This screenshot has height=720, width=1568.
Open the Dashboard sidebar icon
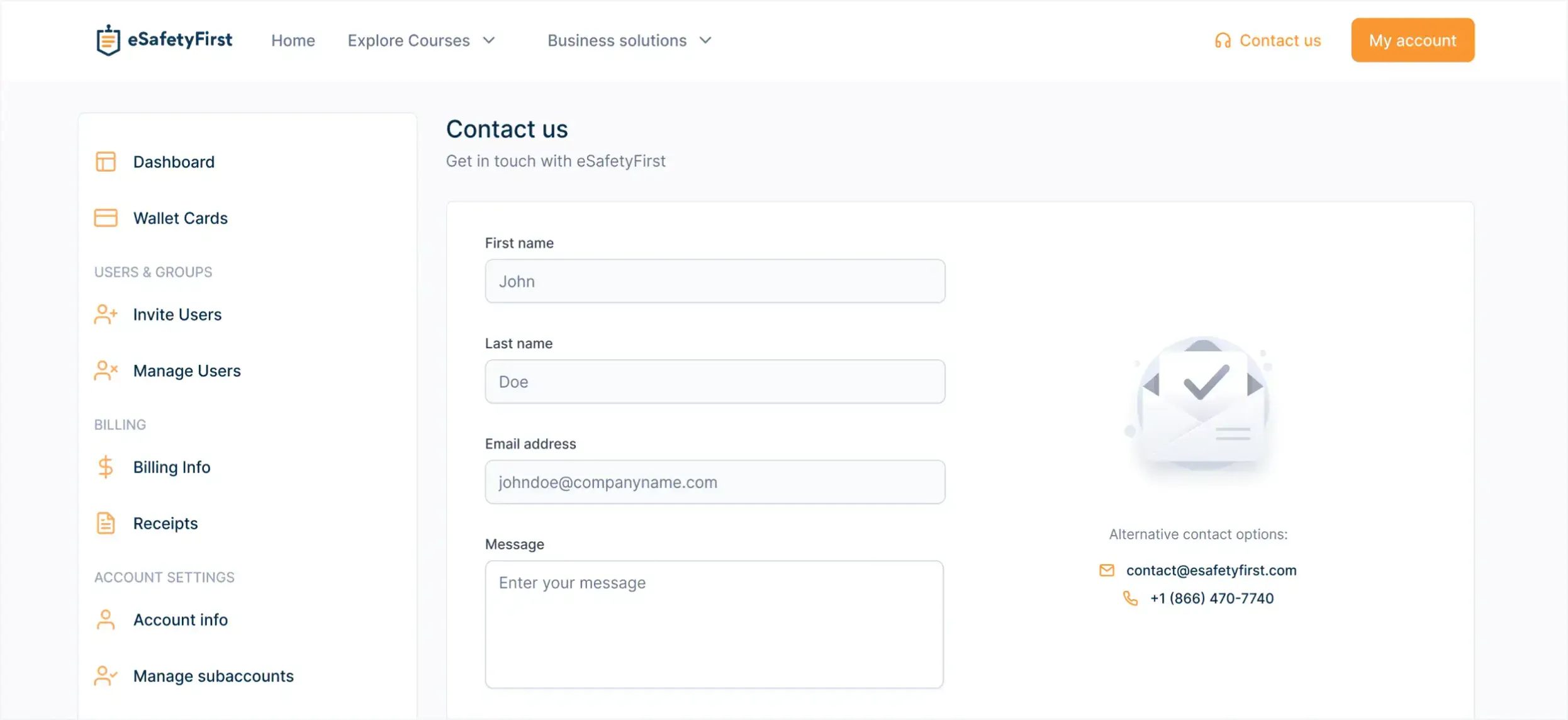[106, 162]
